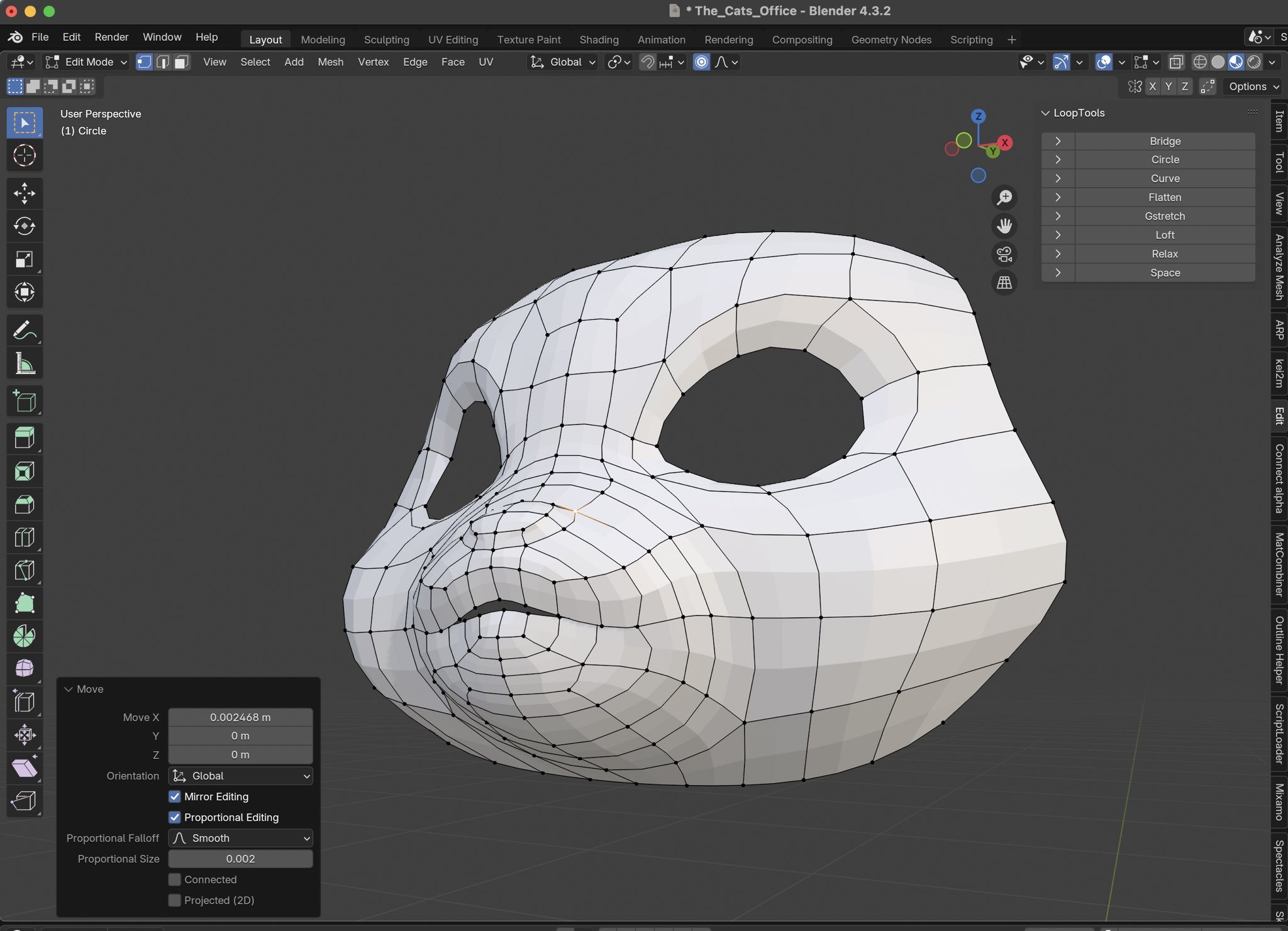Viewport: 1288px width, 931px height.
Task: Select the Loop Cut tool
Action: point(25,537)
